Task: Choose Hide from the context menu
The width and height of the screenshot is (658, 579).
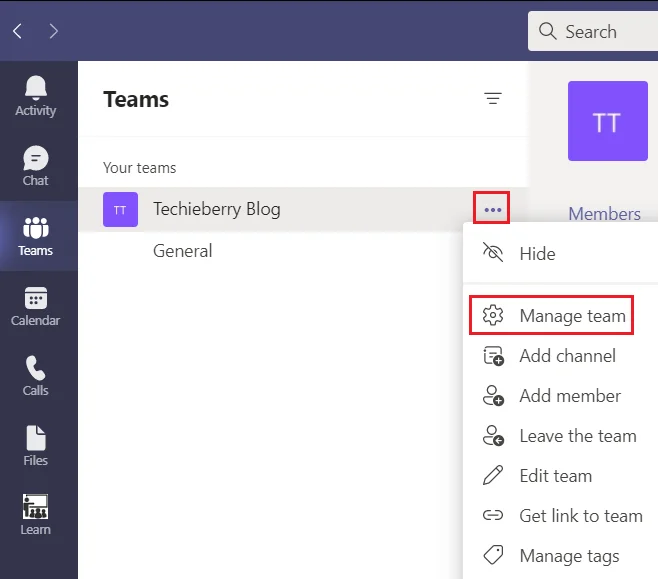Action: (560, 254)
